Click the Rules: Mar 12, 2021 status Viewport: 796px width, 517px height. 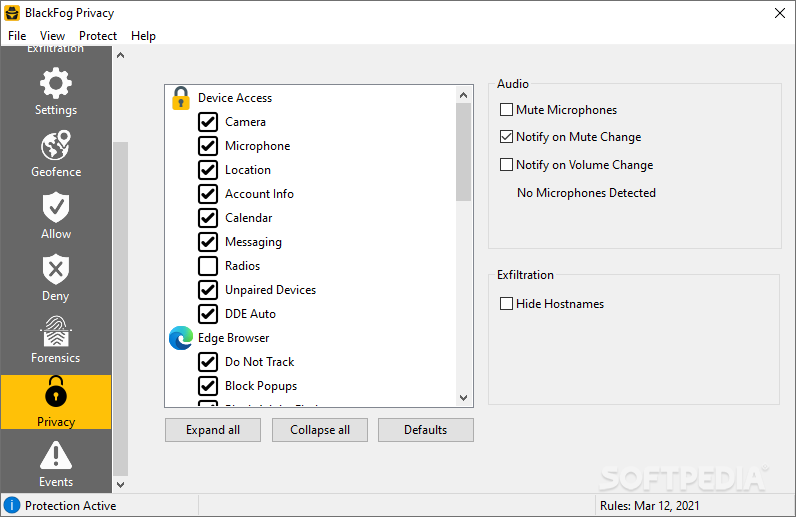649,506
